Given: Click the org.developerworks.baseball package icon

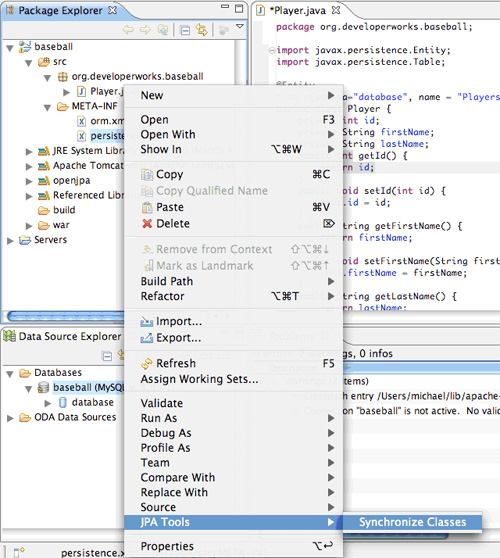Looking at the screenshot, I should pos(63,77).
